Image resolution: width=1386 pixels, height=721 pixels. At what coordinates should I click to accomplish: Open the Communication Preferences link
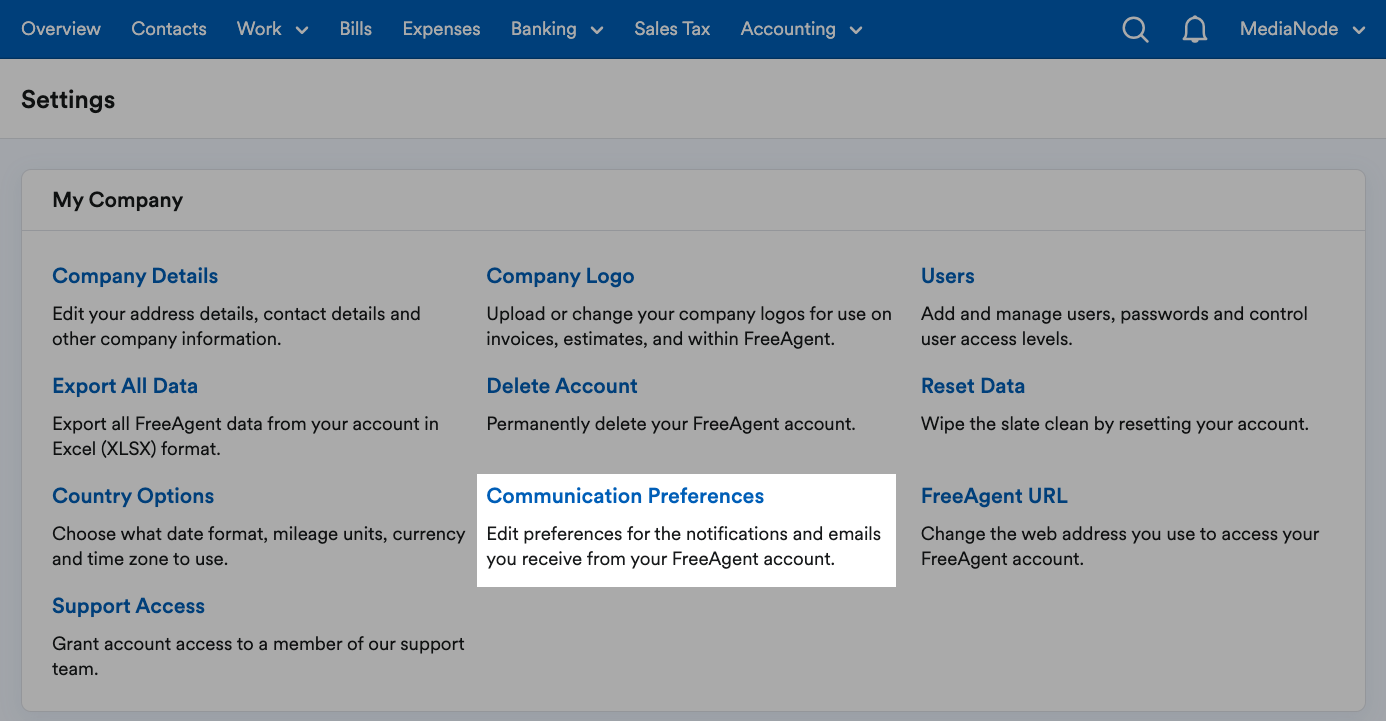point(625,496)
